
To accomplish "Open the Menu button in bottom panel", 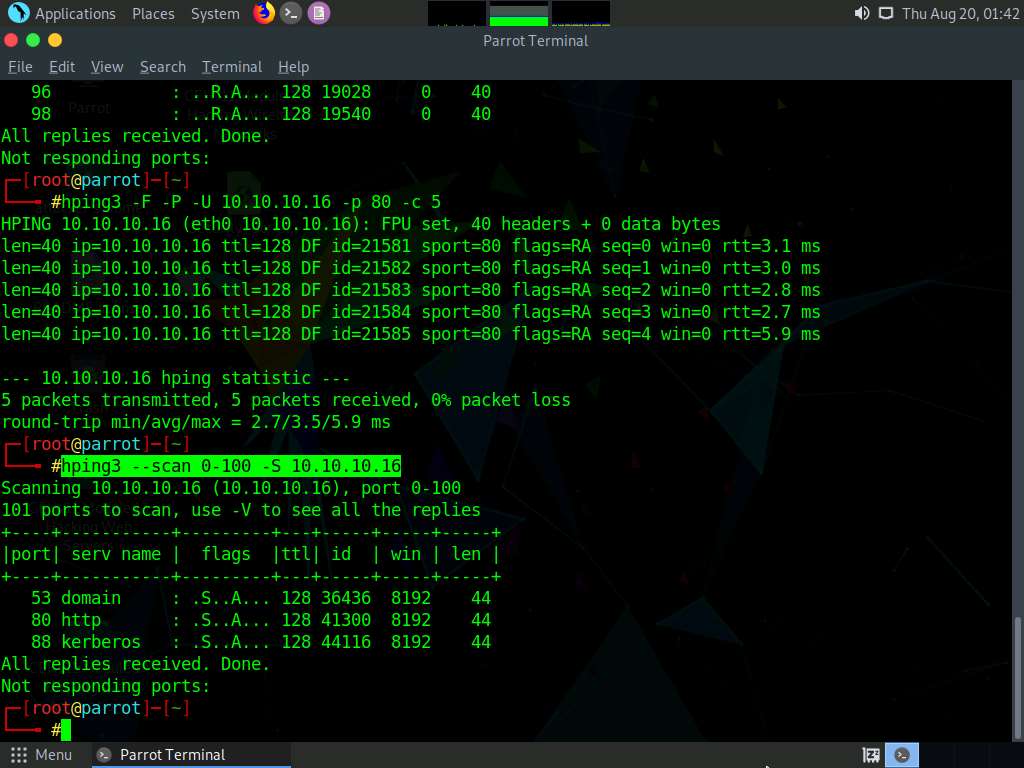I will click(41, 755).
